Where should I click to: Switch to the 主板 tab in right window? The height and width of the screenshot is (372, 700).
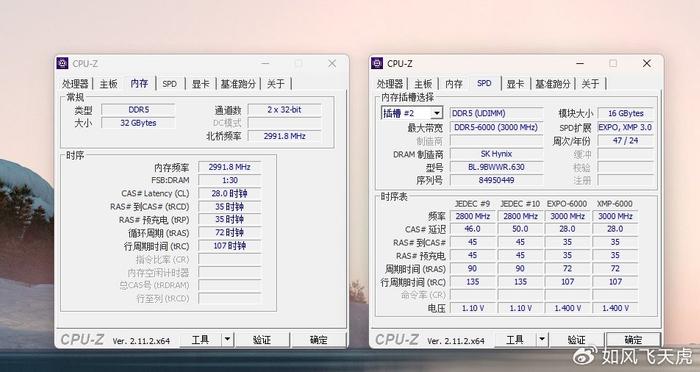pyautogui.click(x=423, y=84)
